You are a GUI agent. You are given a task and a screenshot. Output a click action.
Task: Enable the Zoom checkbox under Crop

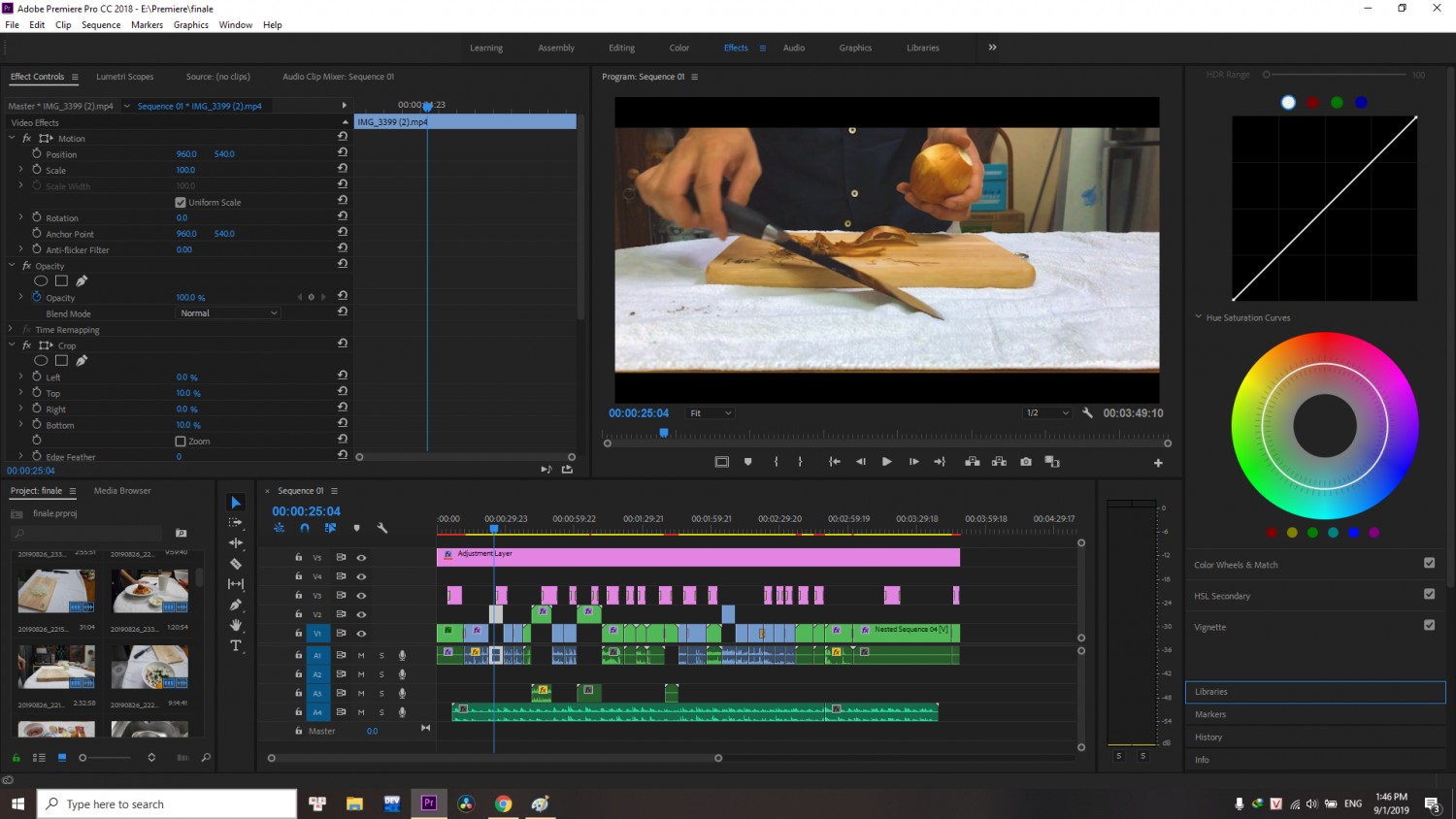pos(181,441)
